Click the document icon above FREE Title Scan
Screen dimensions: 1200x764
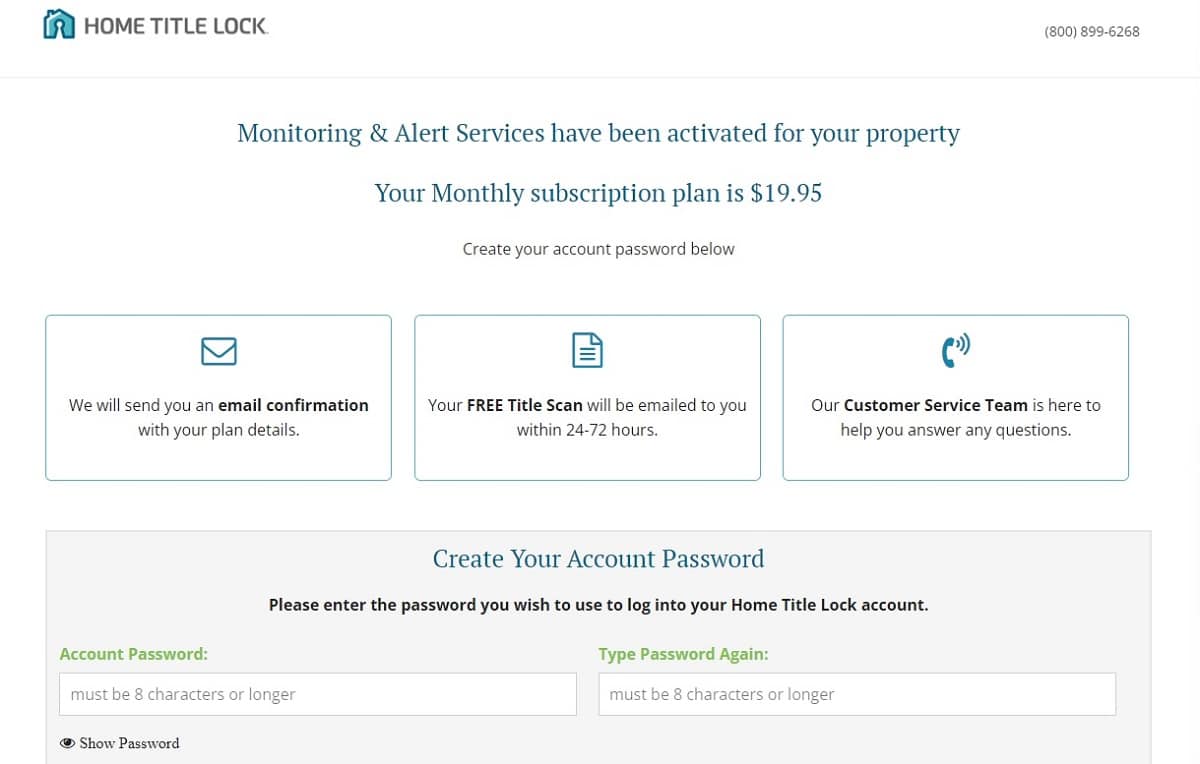click(587, 350)
